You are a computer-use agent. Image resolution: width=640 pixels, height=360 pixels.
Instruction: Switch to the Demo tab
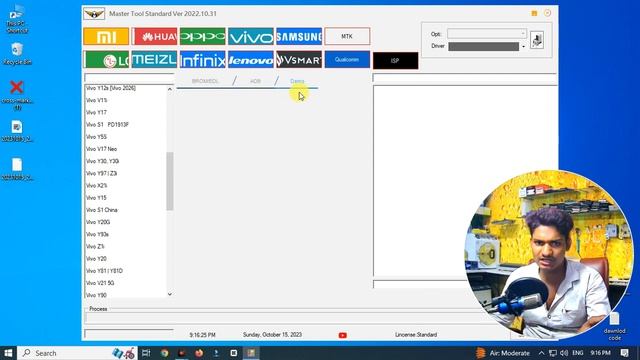[297, 81]
